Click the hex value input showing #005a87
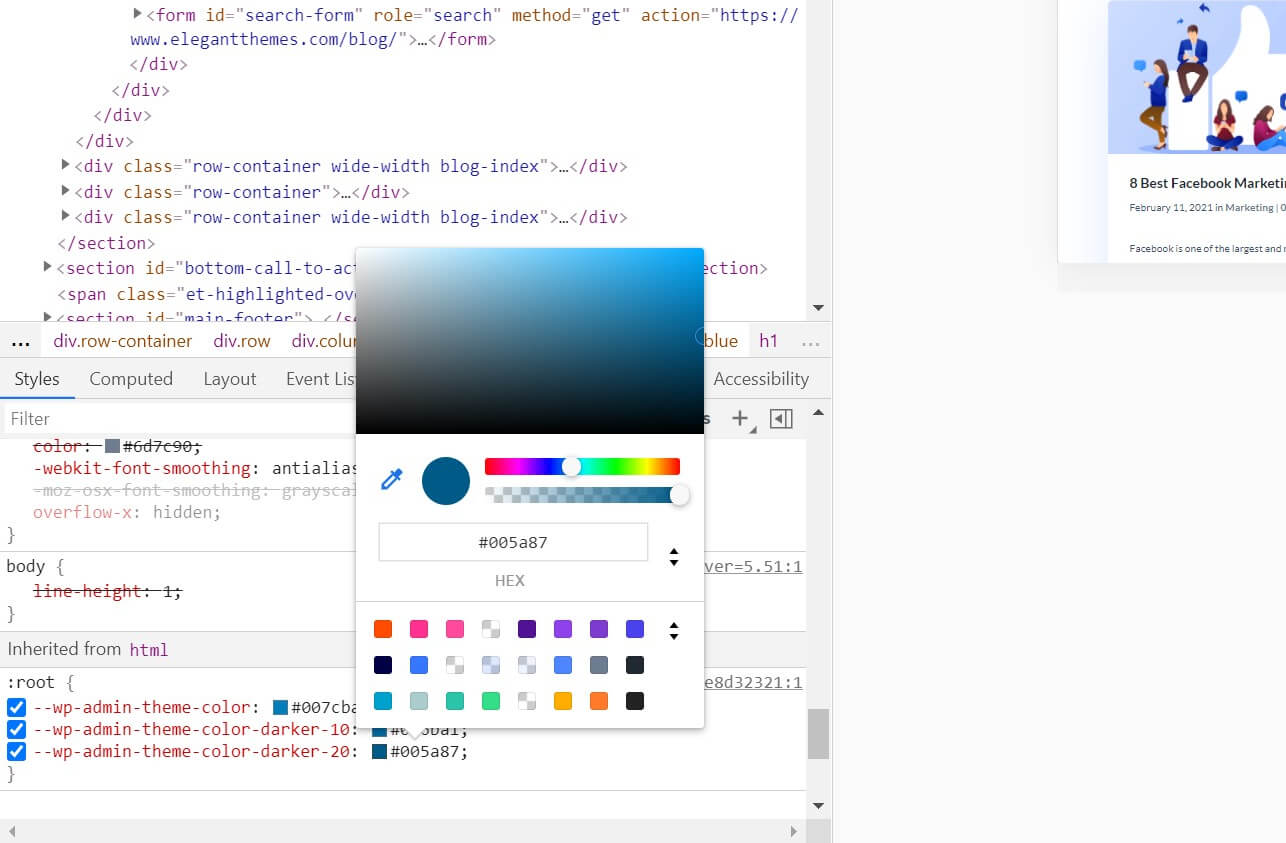The width and height of the screenshot is (1286, 843). (x=513, y=541)
